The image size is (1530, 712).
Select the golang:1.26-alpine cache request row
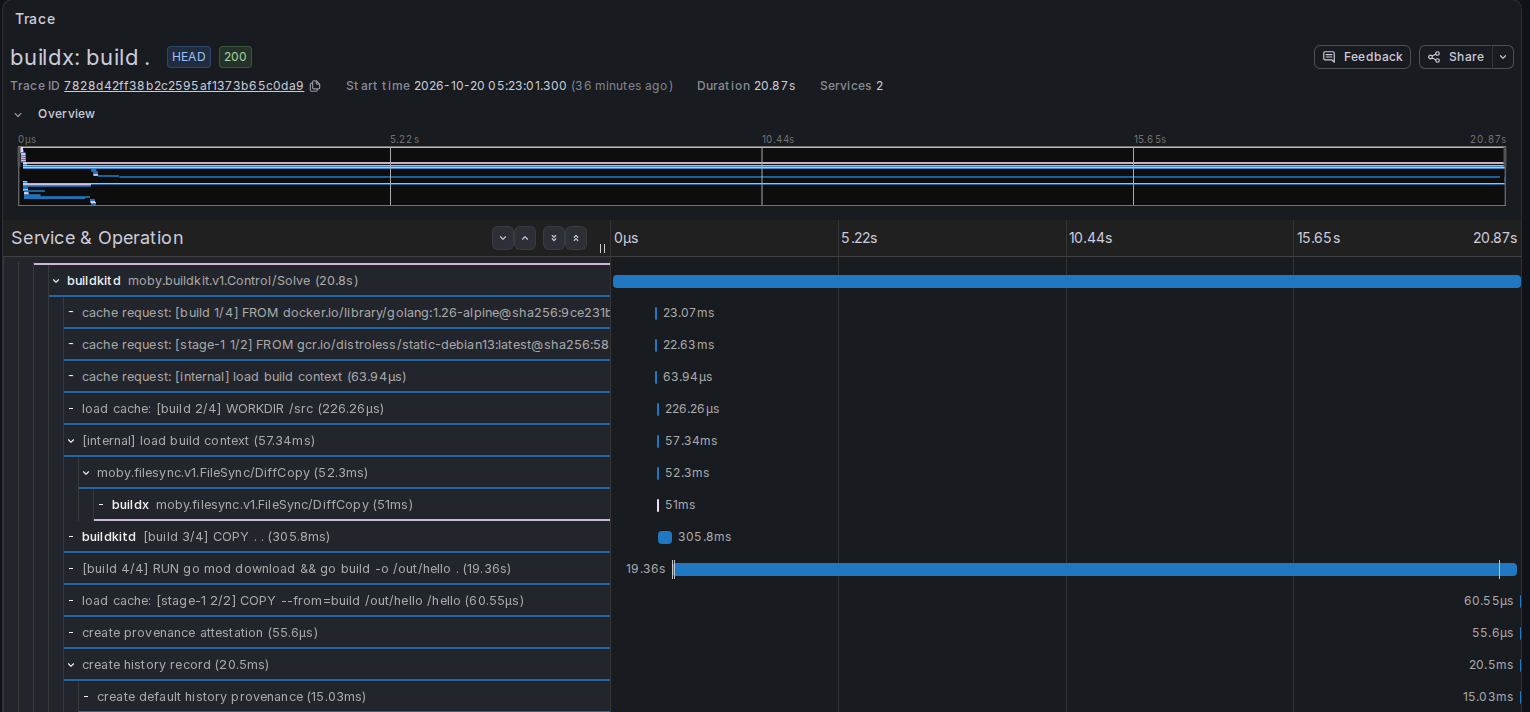pos(338,313)
